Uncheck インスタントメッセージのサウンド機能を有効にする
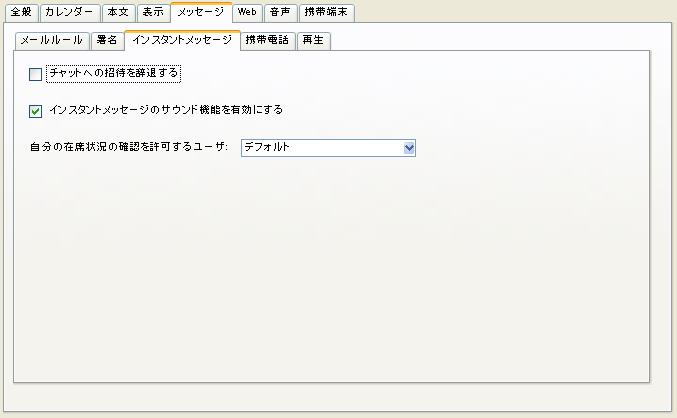The image size is (677, 418). [x=35, y=111]
